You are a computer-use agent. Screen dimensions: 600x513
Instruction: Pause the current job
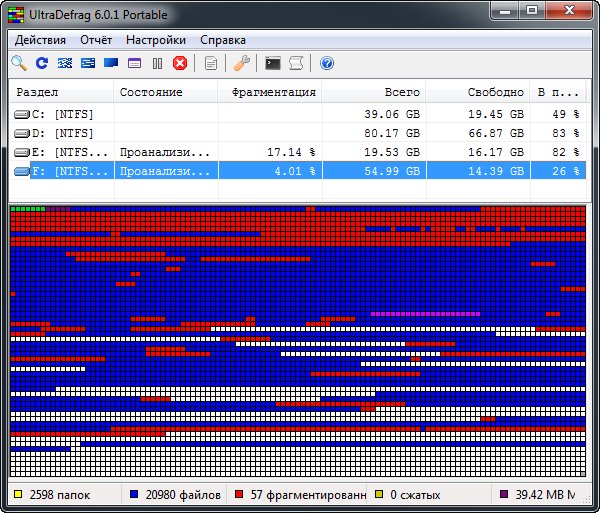[x=157, y=63]
